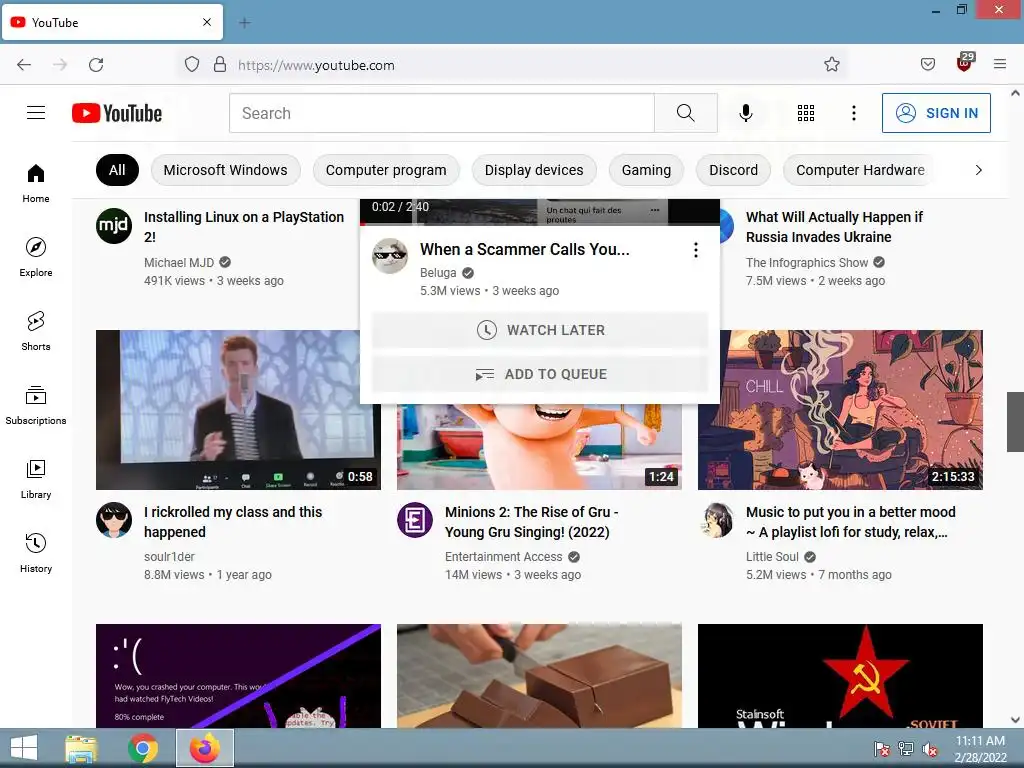This screenshot has width=1024, height=768.
Task: Open tracking protection shield icon
Action: click(x=191, y=65)
